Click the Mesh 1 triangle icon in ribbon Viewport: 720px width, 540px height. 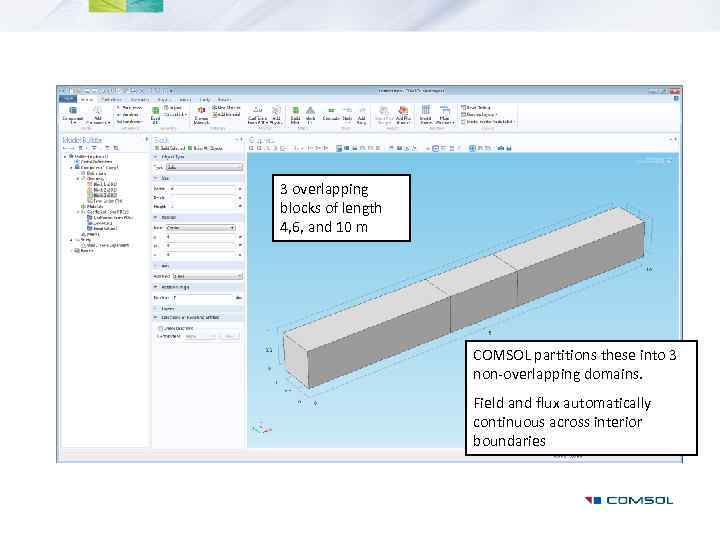pos(310,110)
